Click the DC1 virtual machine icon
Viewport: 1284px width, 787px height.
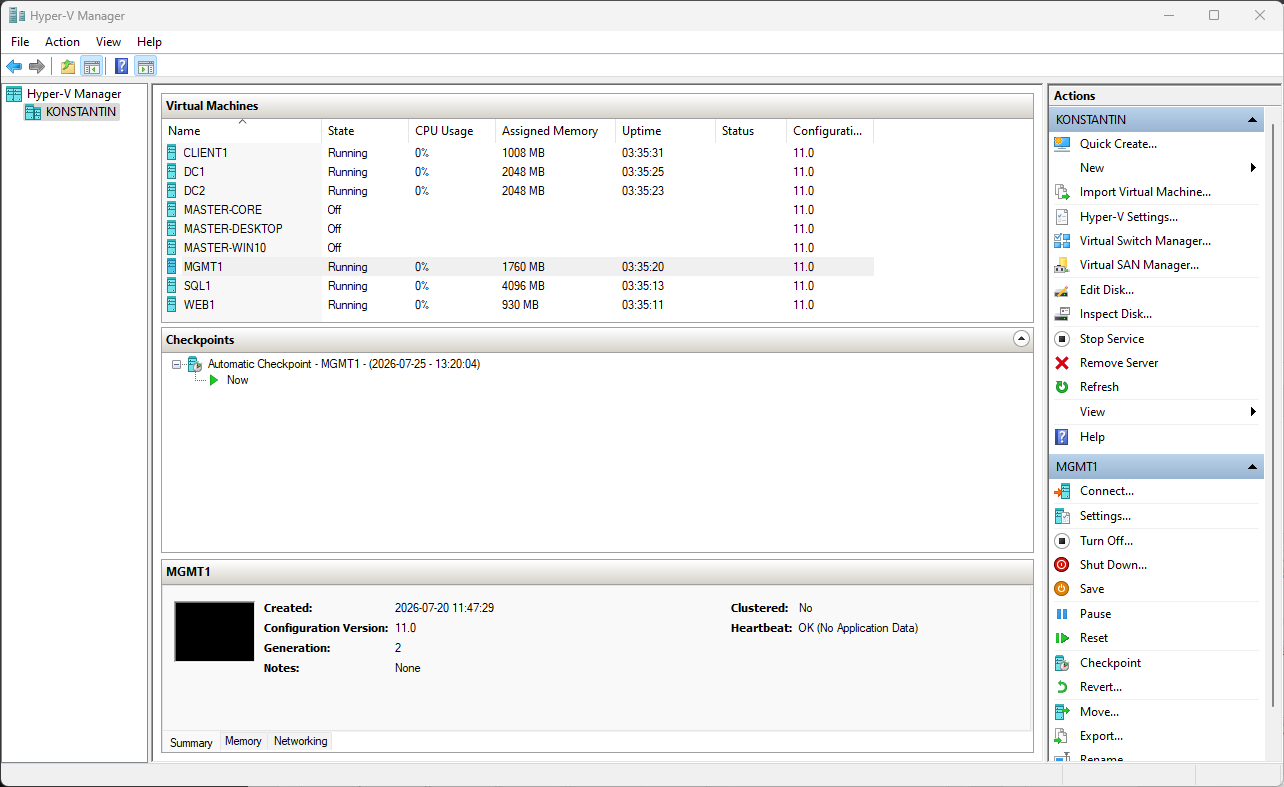tap(172, 172)
